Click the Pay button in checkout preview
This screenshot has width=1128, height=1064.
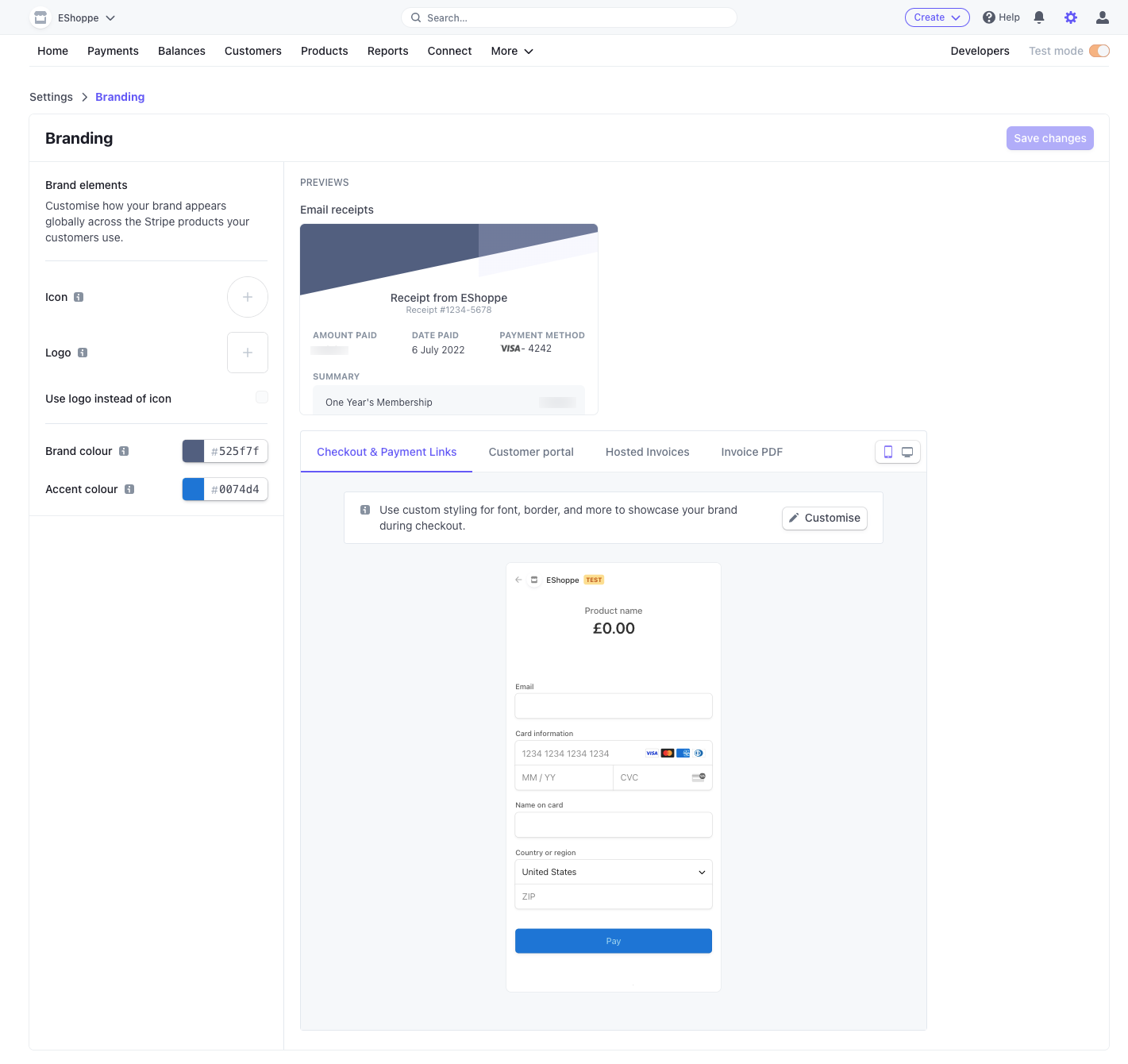[x=614, y=941]
